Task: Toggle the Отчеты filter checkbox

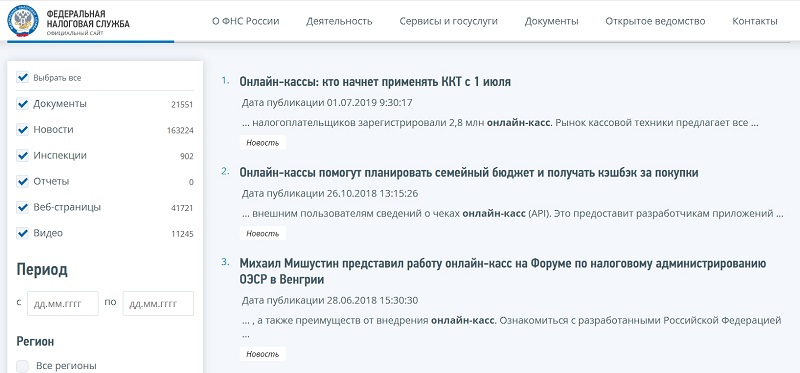Action: [x=22, y=181]
